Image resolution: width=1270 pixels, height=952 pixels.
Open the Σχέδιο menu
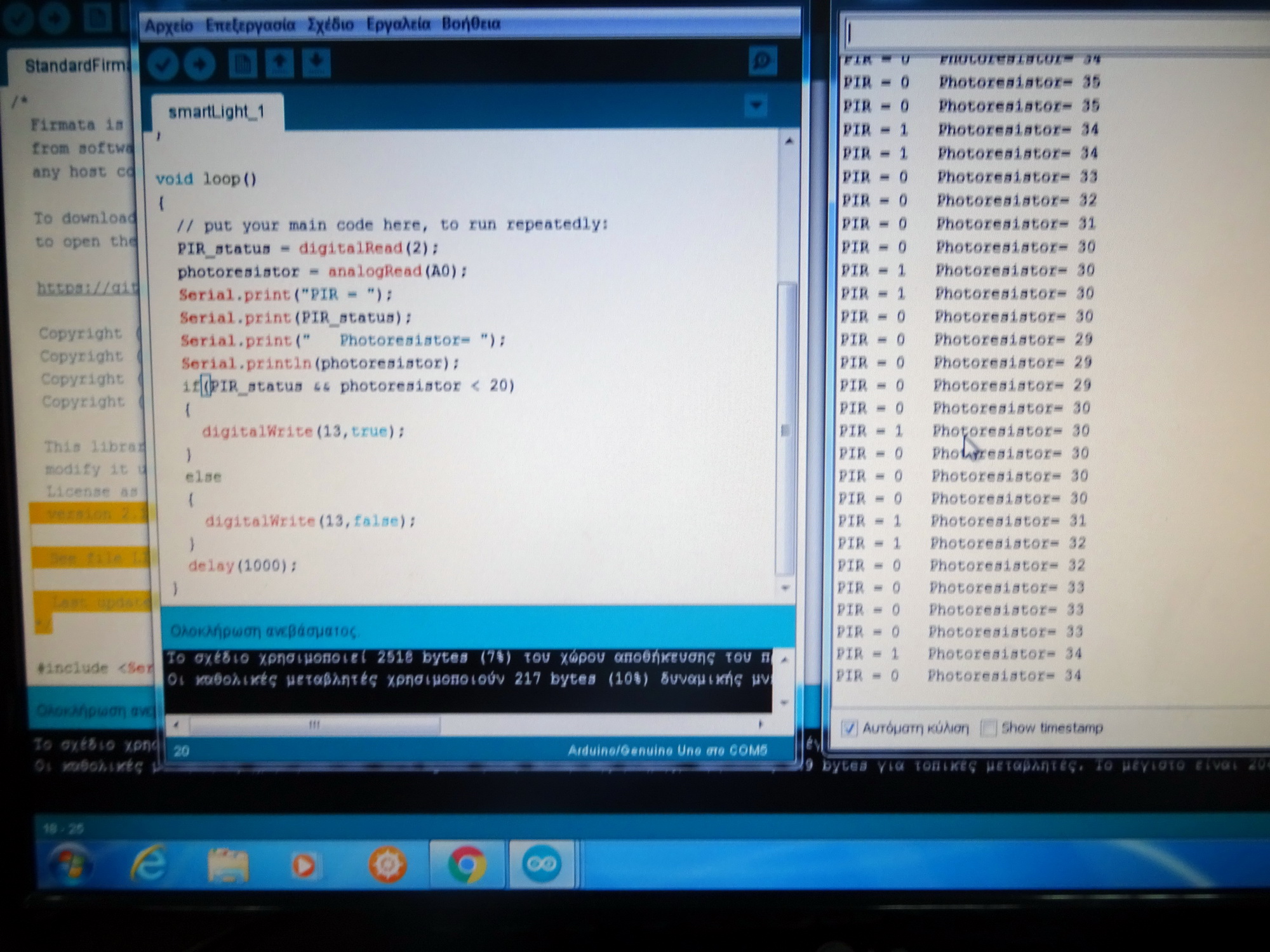(330, 25)
